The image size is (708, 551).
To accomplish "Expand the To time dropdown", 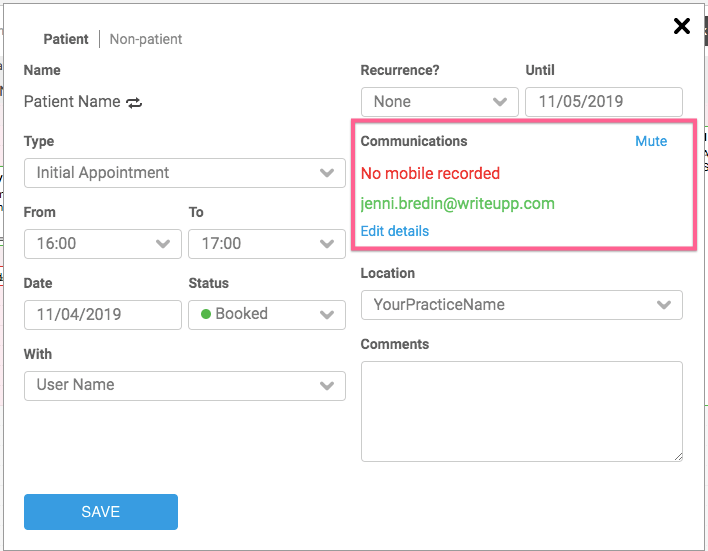I will [x=266, y=244].
